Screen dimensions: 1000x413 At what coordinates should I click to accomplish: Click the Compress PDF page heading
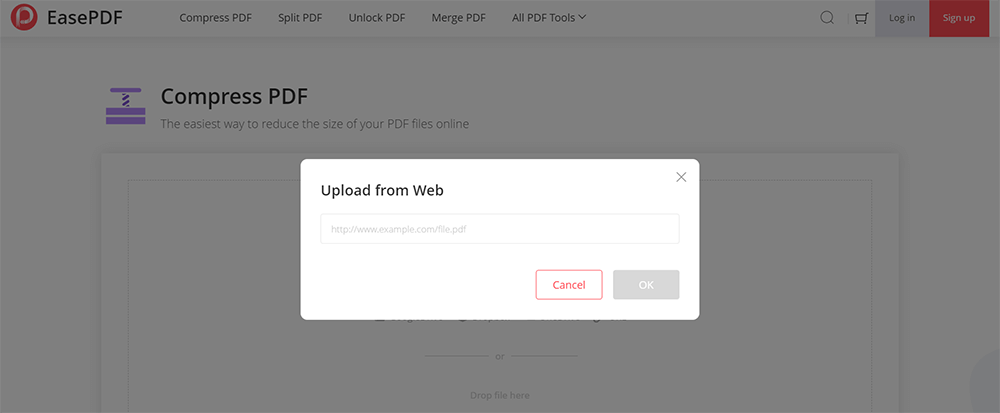[x=234, y=96]
